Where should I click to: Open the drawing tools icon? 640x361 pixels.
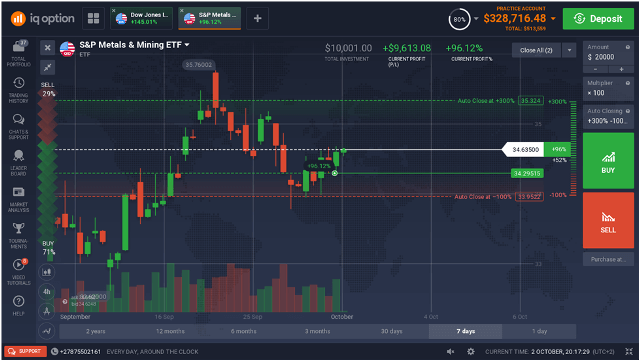pyautogui.click(x=47, y=311)
